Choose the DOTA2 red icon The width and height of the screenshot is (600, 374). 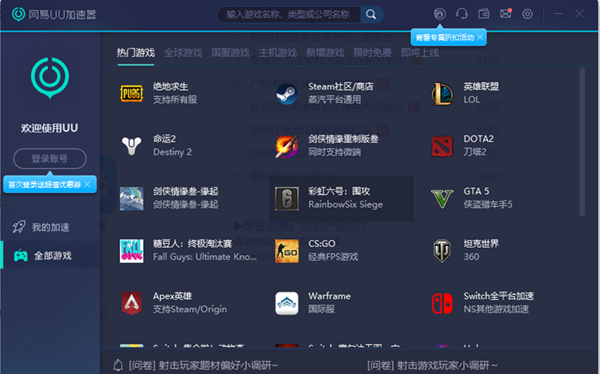click(x=442, y=146)
